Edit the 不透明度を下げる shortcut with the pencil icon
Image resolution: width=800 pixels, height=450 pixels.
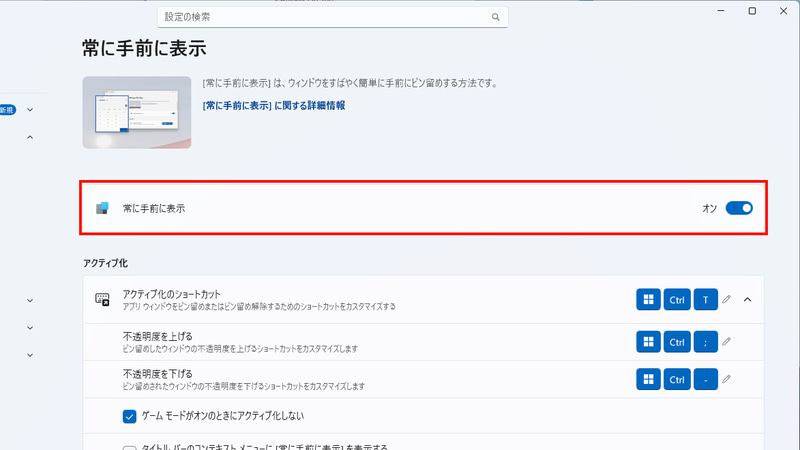tap(727, 379)
